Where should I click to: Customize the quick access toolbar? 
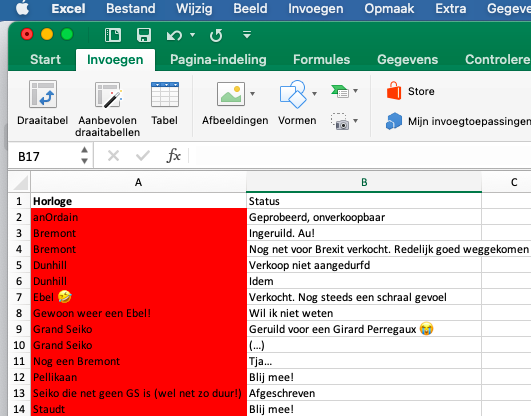(x=247, y=34)
